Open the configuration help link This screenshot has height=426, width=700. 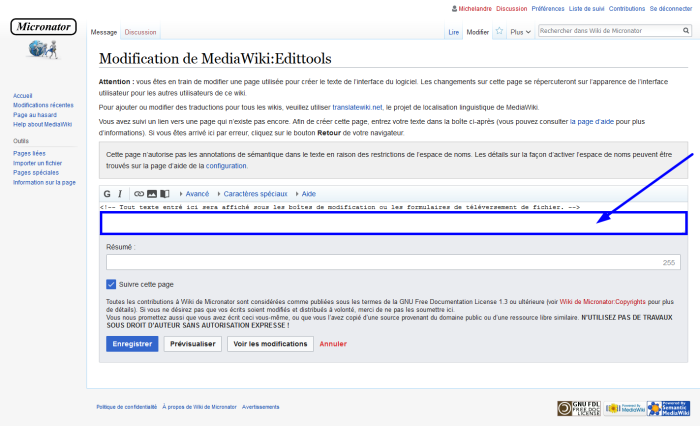[x=226, y=166]
